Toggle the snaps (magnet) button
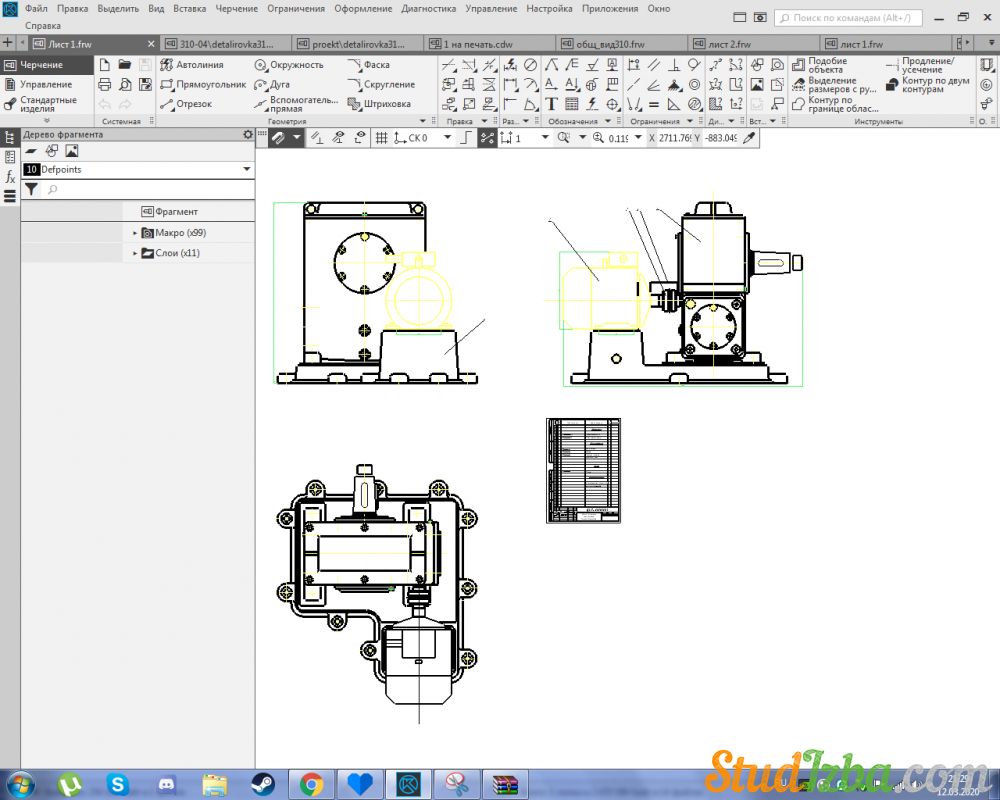The width and height of the screenshot is (1000, 800). pyautogui.click(x=278, y=138)
